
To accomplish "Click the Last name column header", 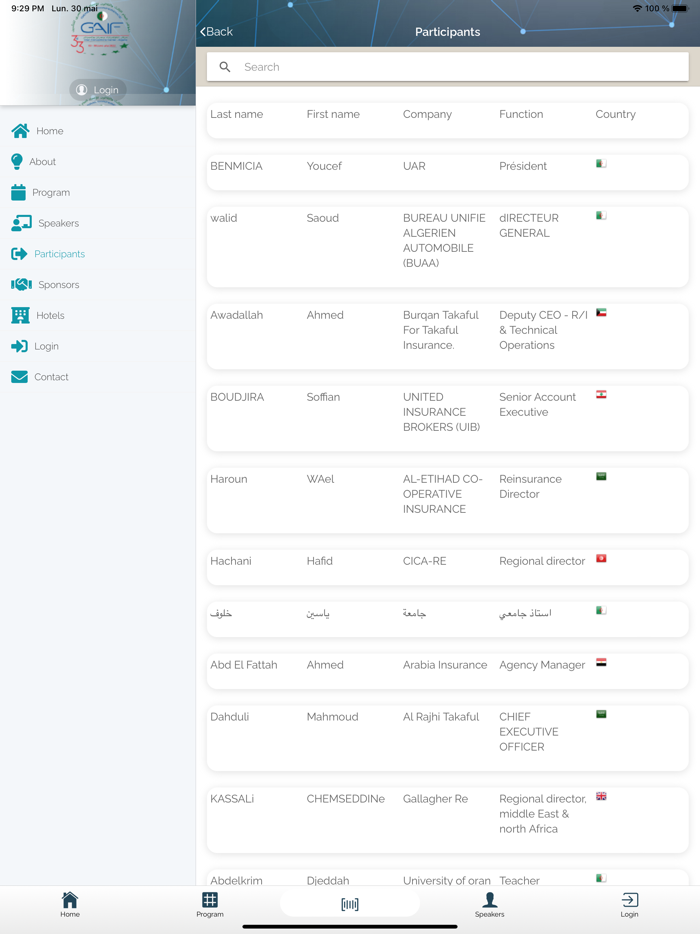I will point(237,114).
